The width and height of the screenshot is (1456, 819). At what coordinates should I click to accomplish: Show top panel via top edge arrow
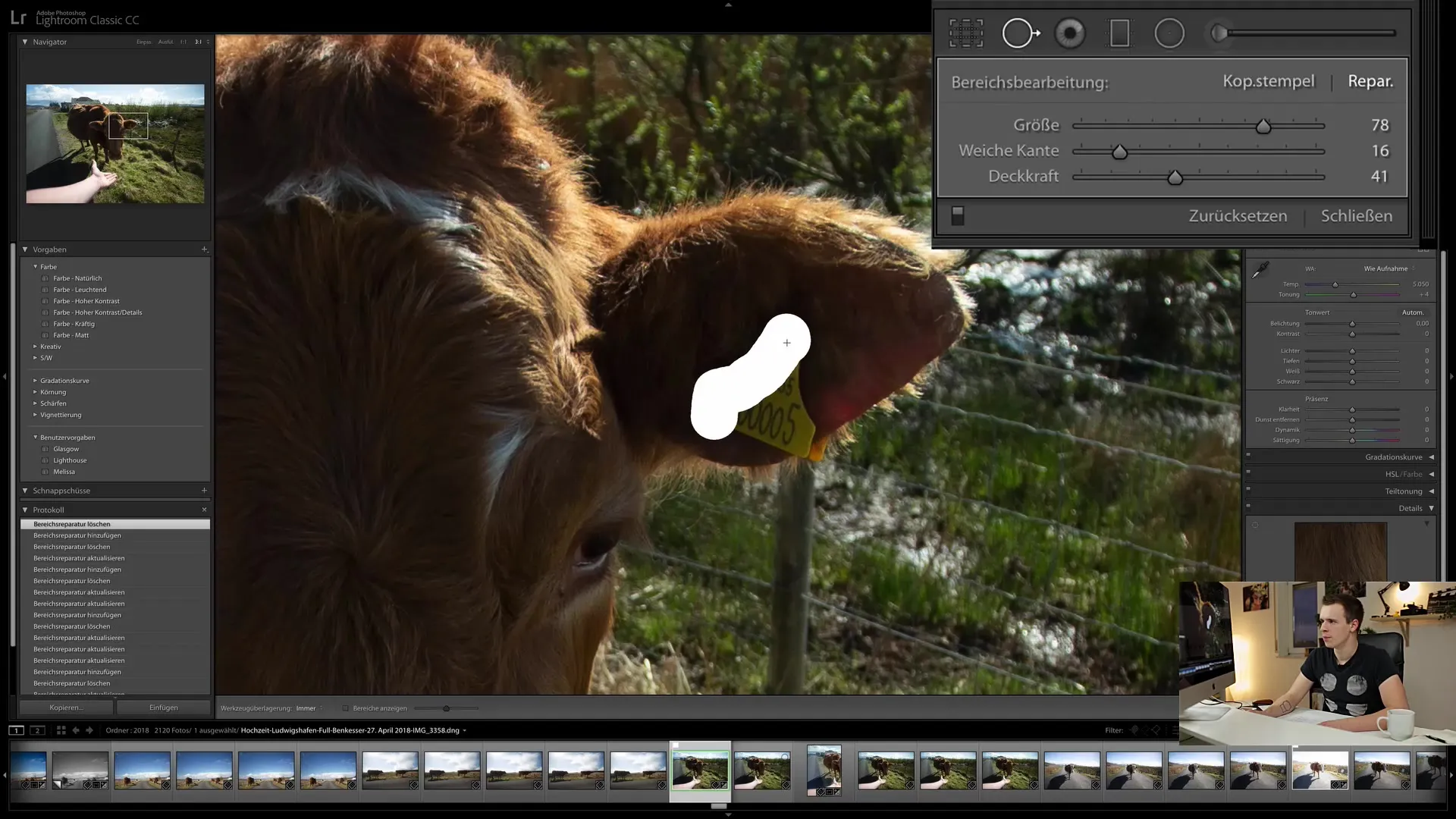728,5
